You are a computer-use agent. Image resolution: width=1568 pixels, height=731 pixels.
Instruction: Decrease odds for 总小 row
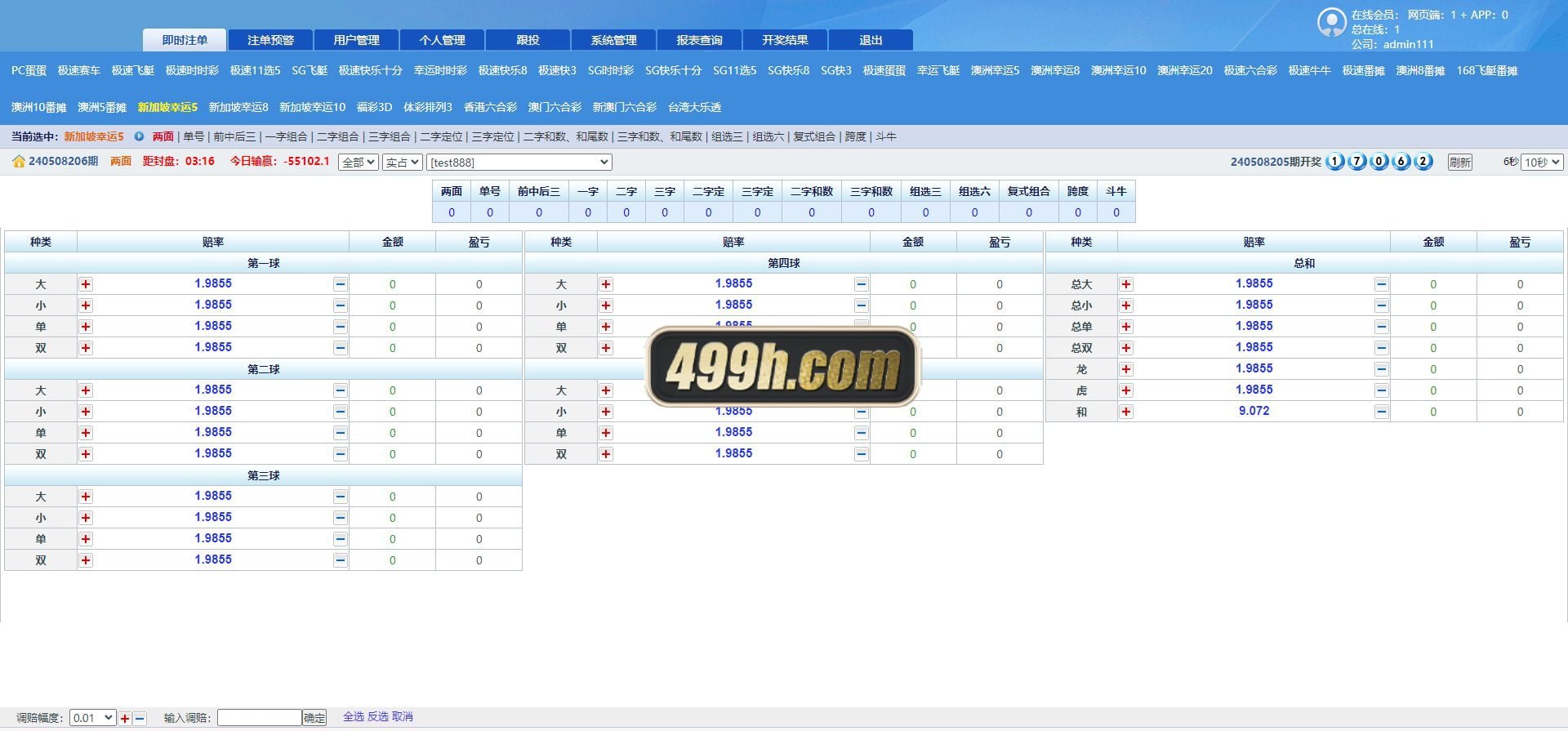[1381, 305]
